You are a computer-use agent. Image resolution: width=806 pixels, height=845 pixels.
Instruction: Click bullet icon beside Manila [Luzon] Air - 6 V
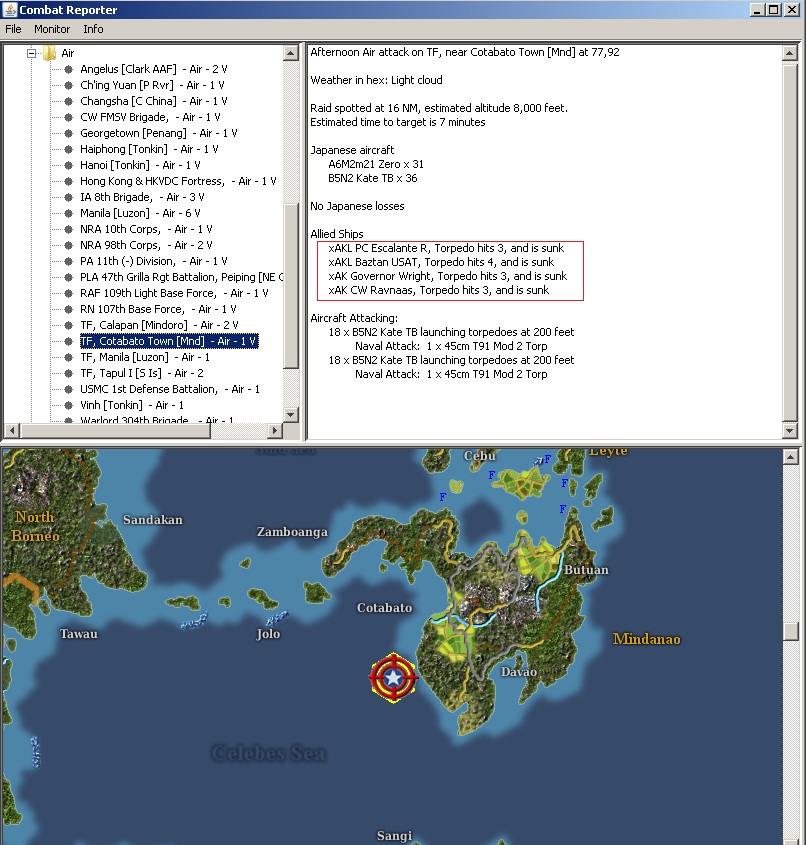coord(68,213)
